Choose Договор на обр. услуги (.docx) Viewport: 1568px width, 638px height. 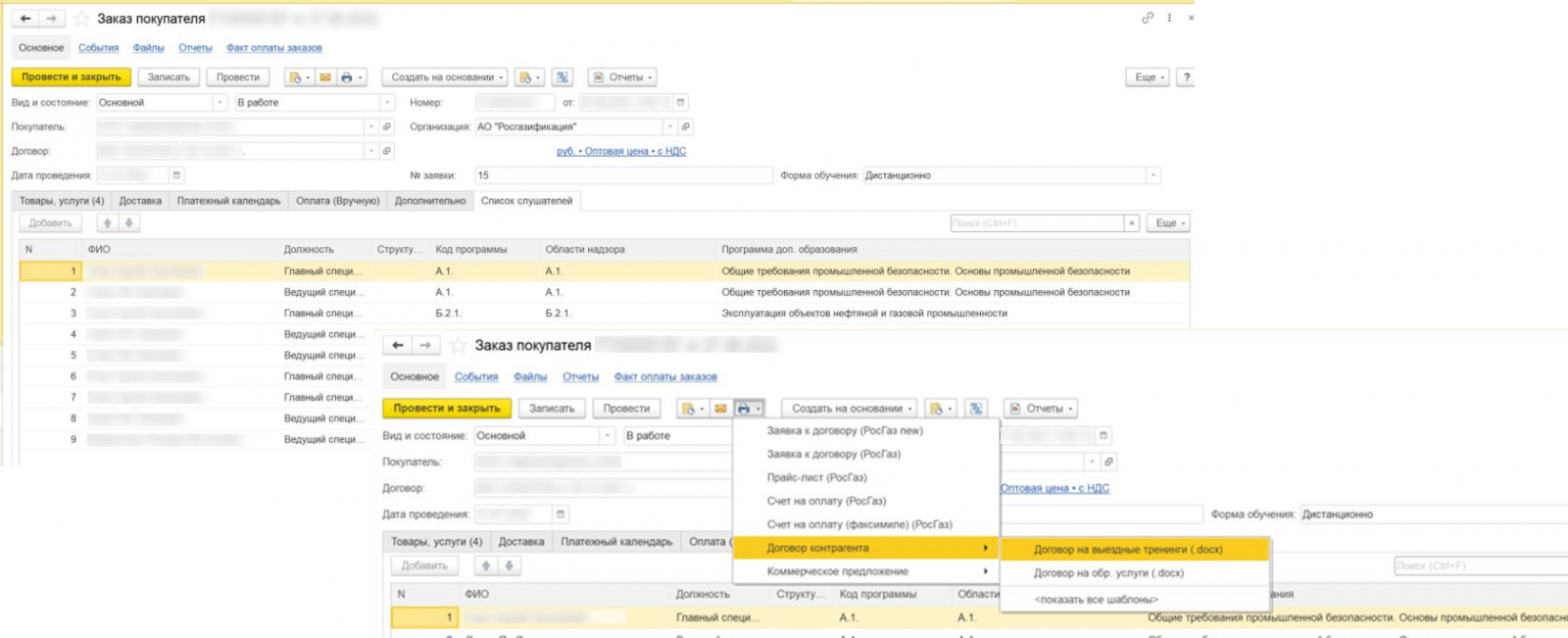1108,573
